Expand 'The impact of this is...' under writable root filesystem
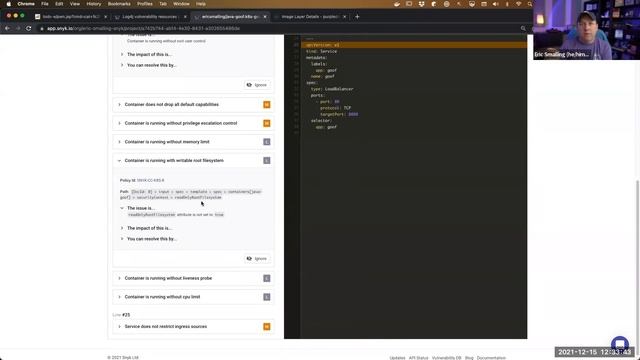 coord(146,228)
